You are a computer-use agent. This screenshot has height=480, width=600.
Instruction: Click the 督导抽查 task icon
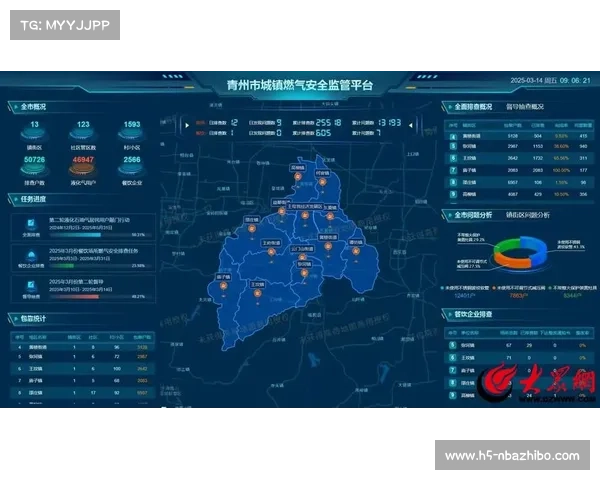click(31, 286)
